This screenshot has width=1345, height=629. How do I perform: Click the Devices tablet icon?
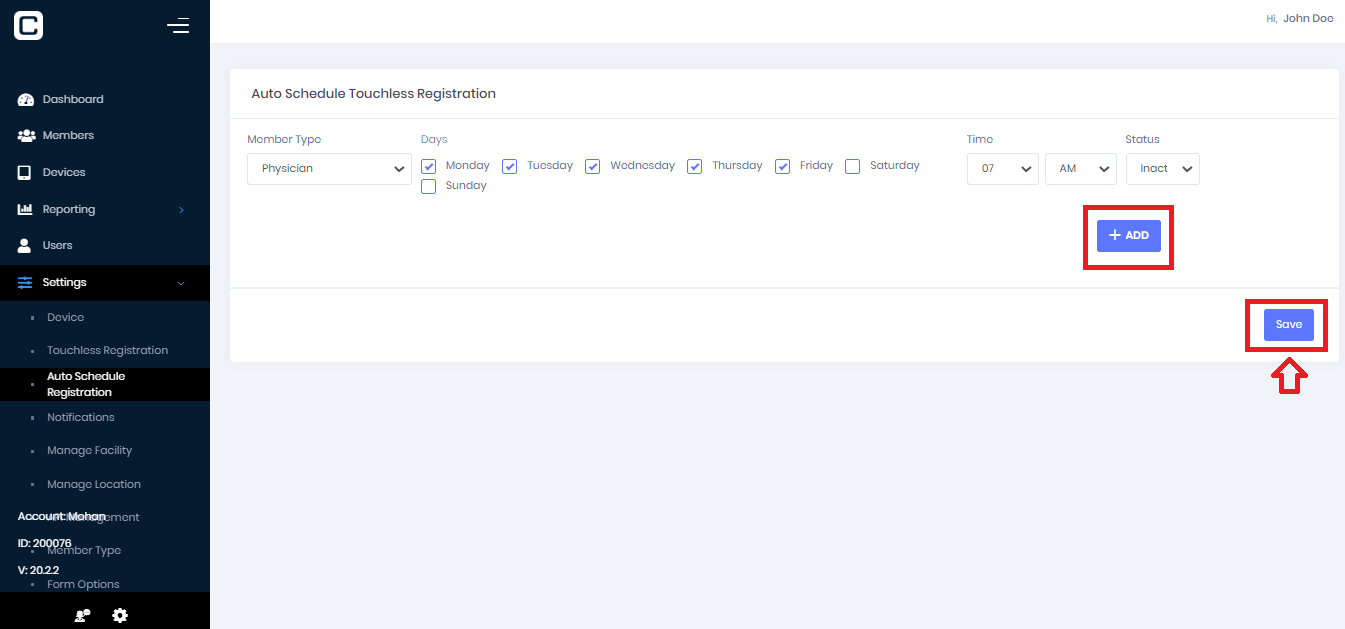point(25,172)
